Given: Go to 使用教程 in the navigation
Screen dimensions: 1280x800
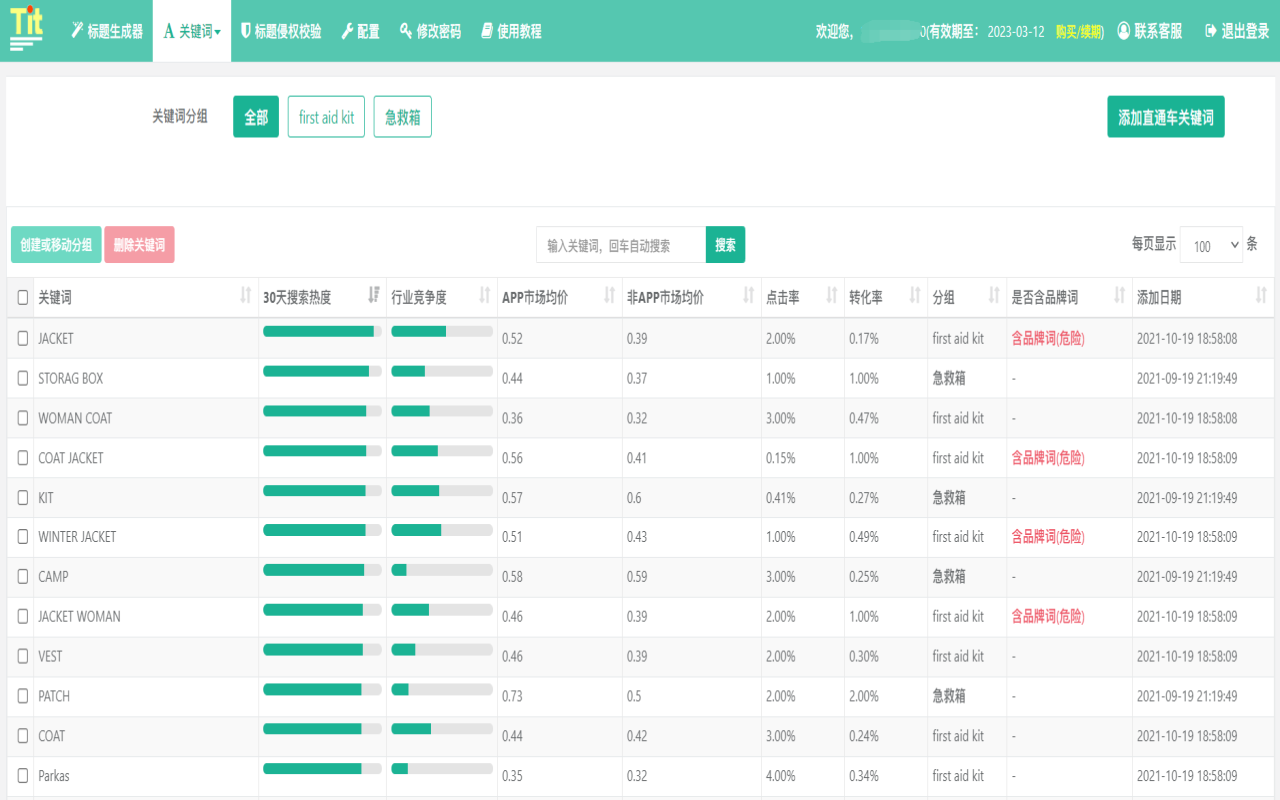Looking at the screenshot, I should [x=511, y=31].
